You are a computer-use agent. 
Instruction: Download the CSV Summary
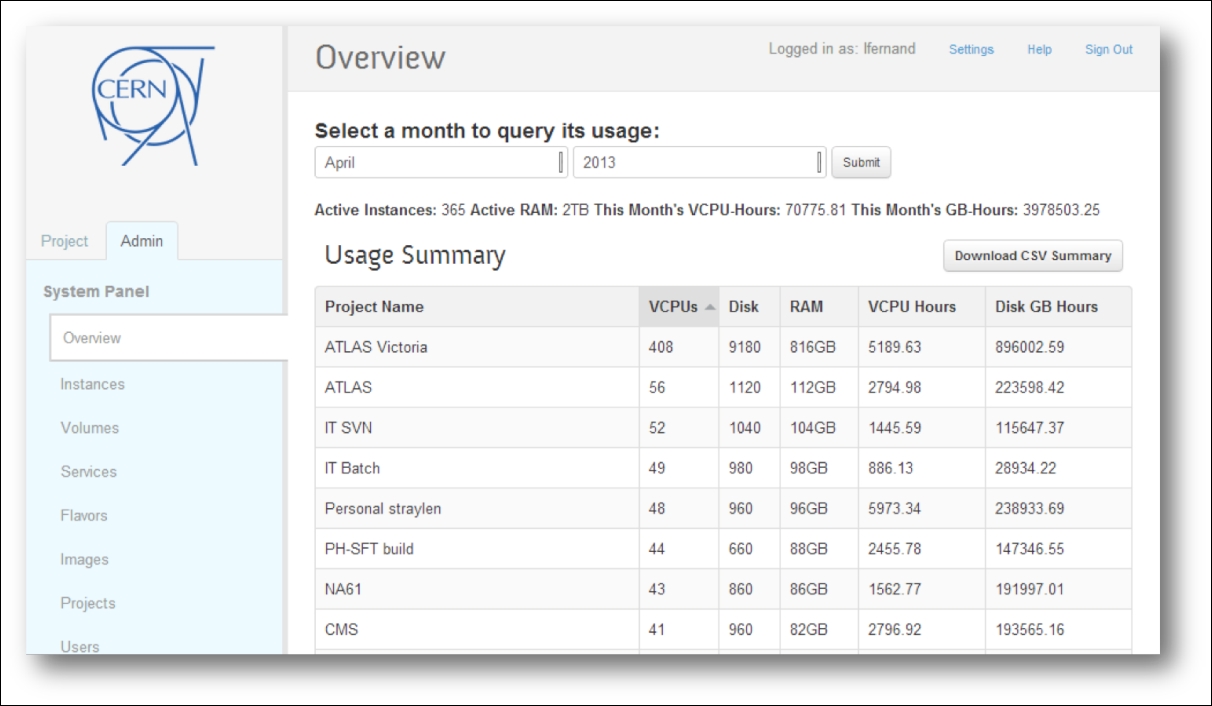[1032, 256]
